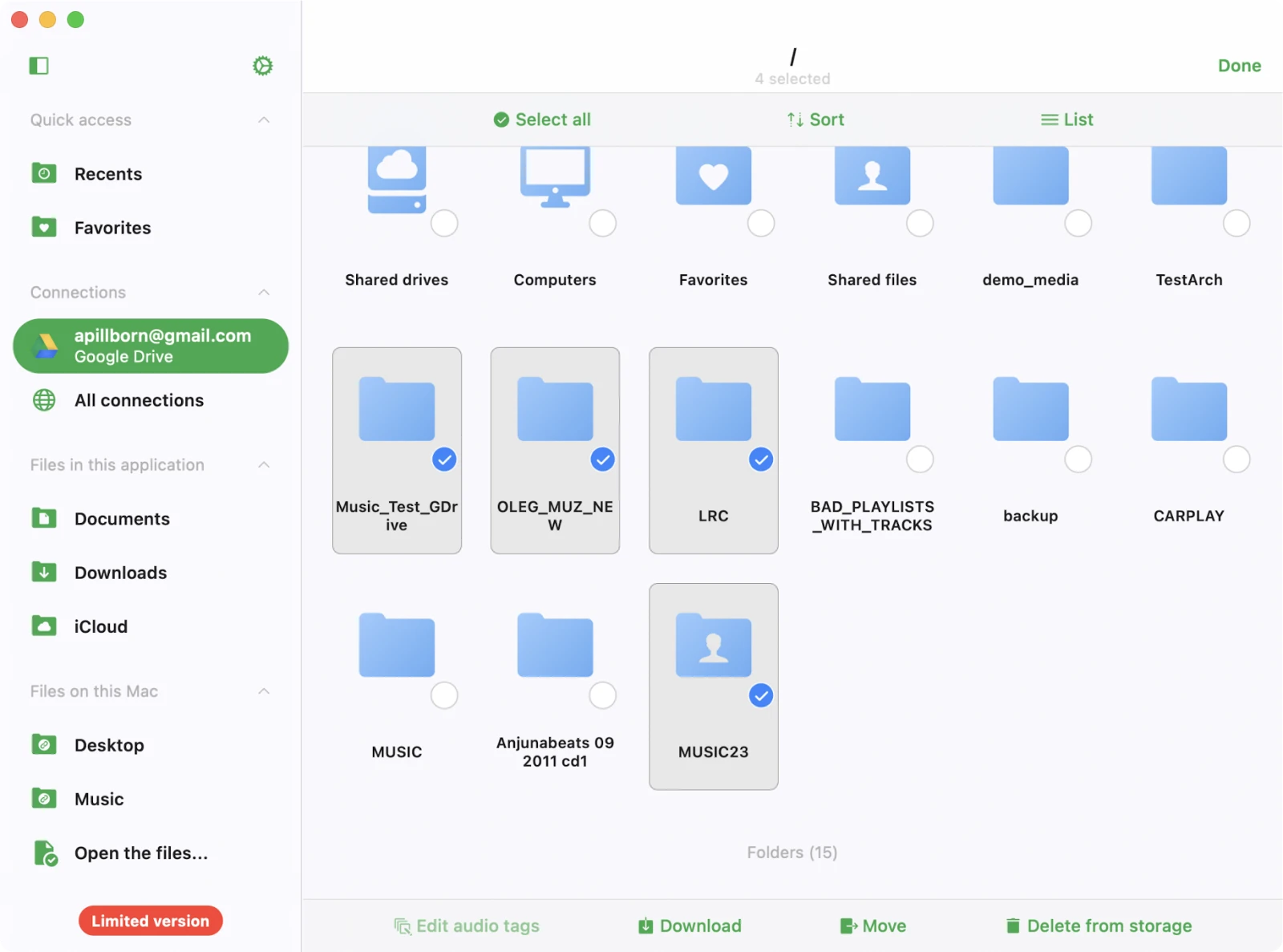Switch to List view
This screenshot has width=1283, height=952.
(x=1066, y=120)
